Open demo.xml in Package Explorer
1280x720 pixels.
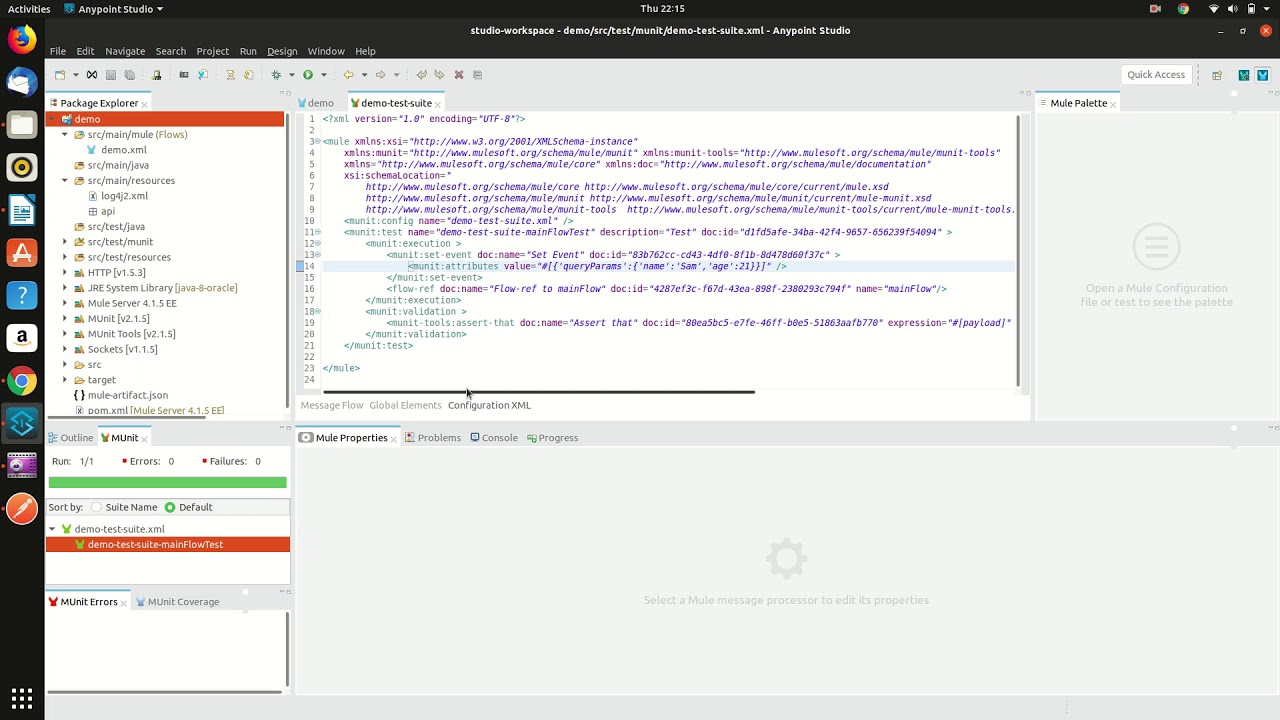(x=123, y=150)
